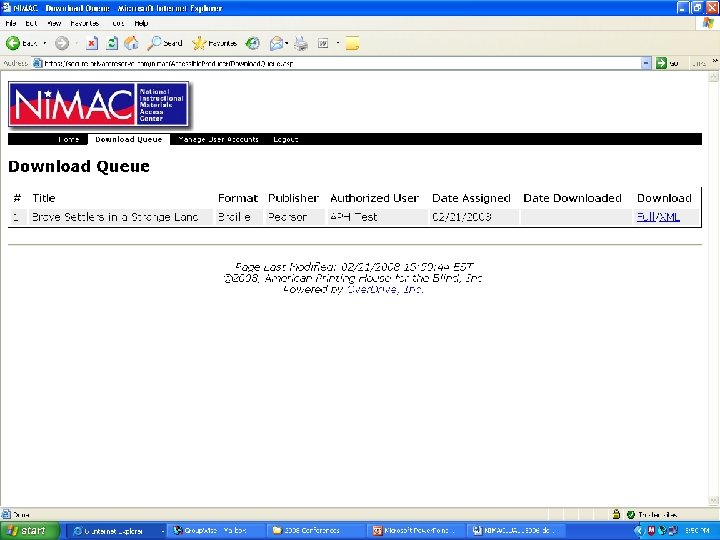Go to the Home navigation tab
The height and width of the screenshot is (540, 720).
(x=68, y=139)
